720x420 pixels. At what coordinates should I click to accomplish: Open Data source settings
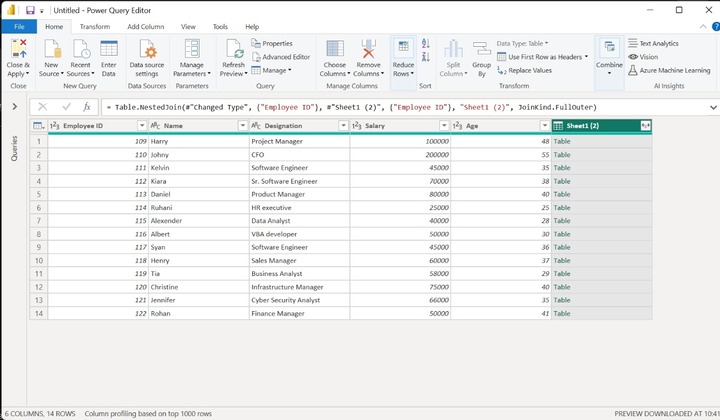point(147,50)
